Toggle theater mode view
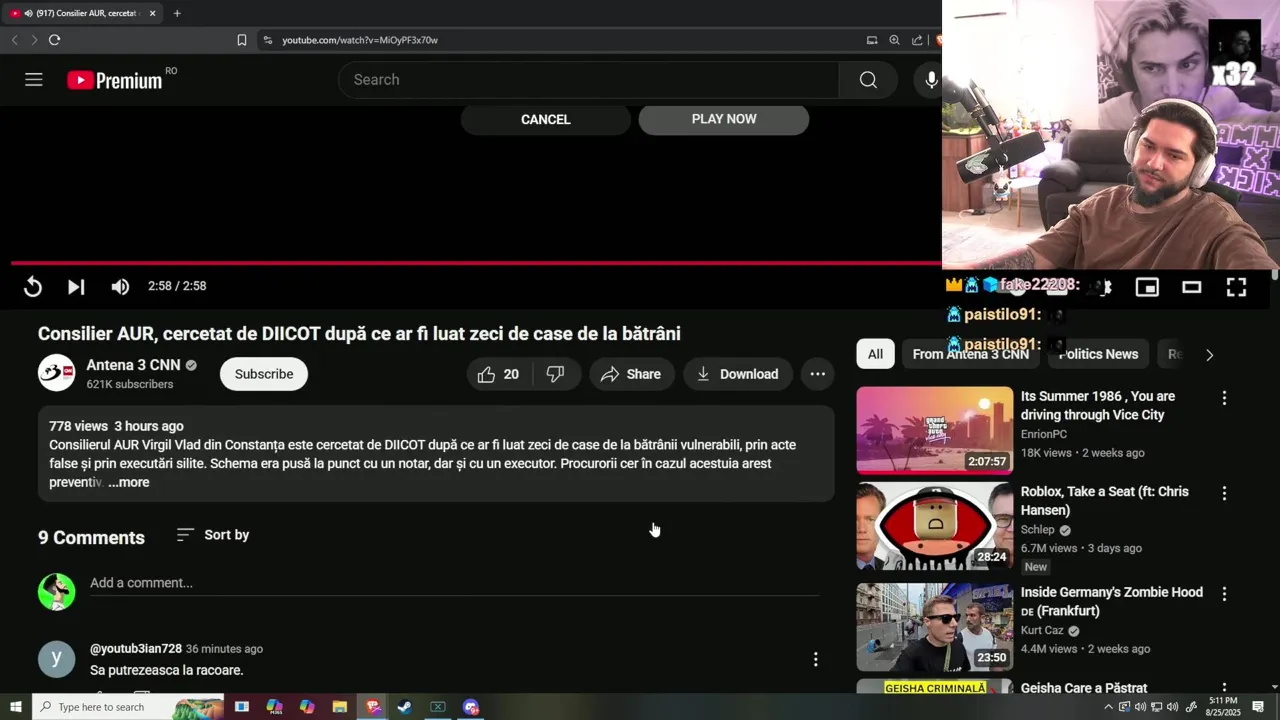Viewport: 1280px width, 720px height. pos(1191,287)
